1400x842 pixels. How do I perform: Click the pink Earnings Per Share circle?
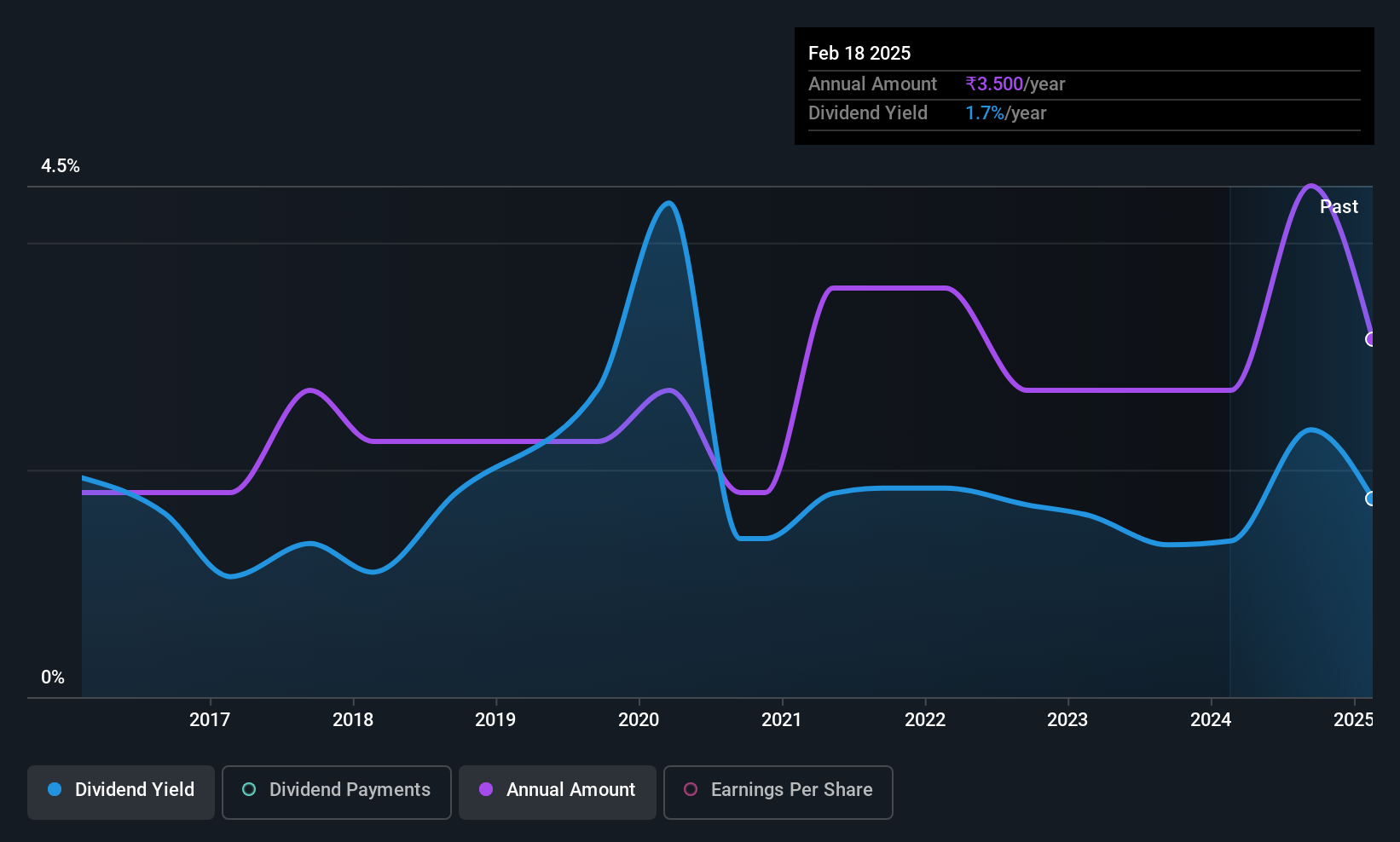coord(691,789)
